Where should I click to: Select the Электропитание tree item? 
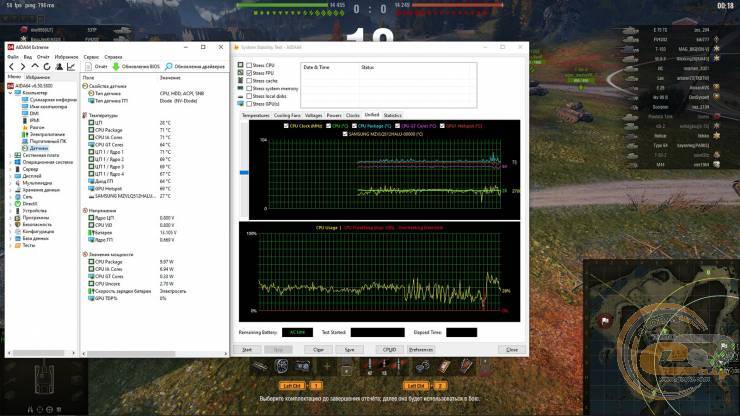pyautogui.click(x=47, y=134)
